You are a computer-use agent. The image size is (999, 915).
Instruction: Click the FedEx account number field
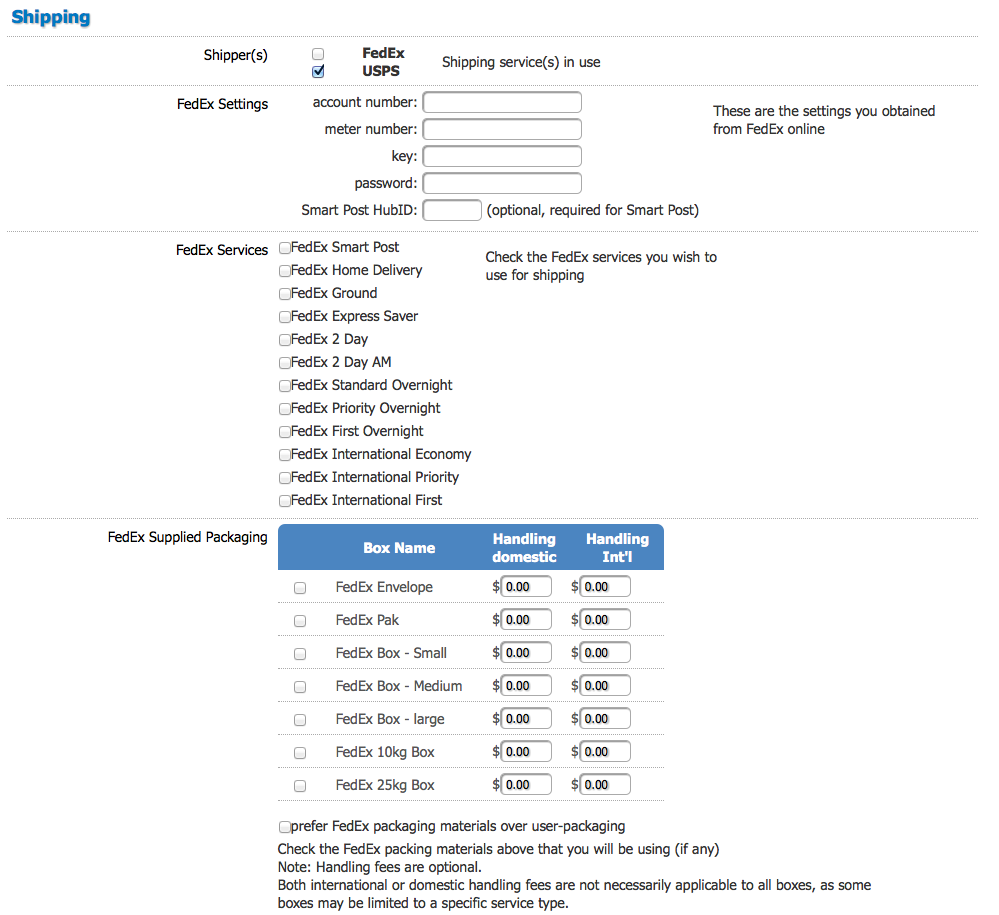coord(502,102)
